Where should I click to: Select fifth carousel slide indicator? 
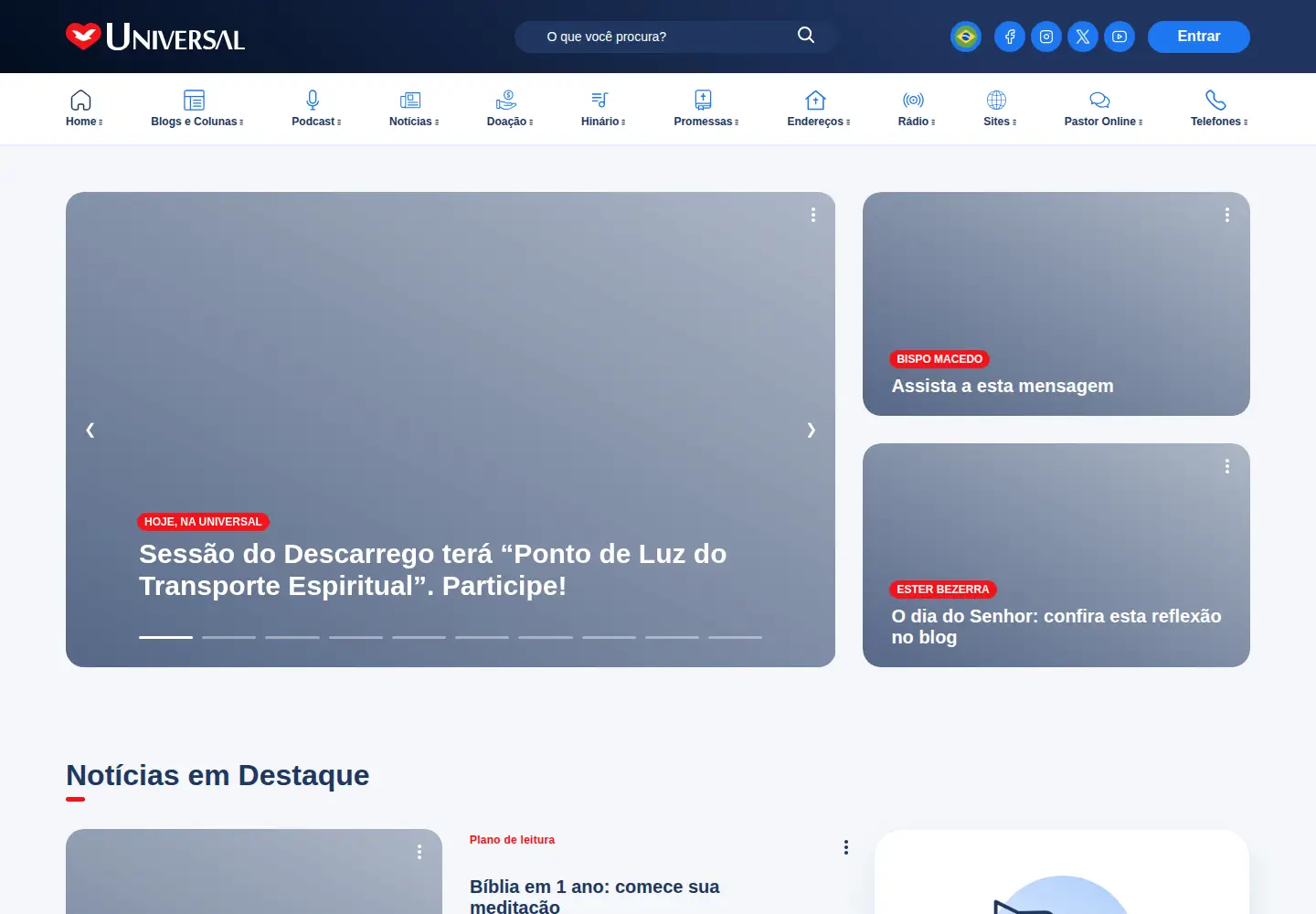click(419, 637)
